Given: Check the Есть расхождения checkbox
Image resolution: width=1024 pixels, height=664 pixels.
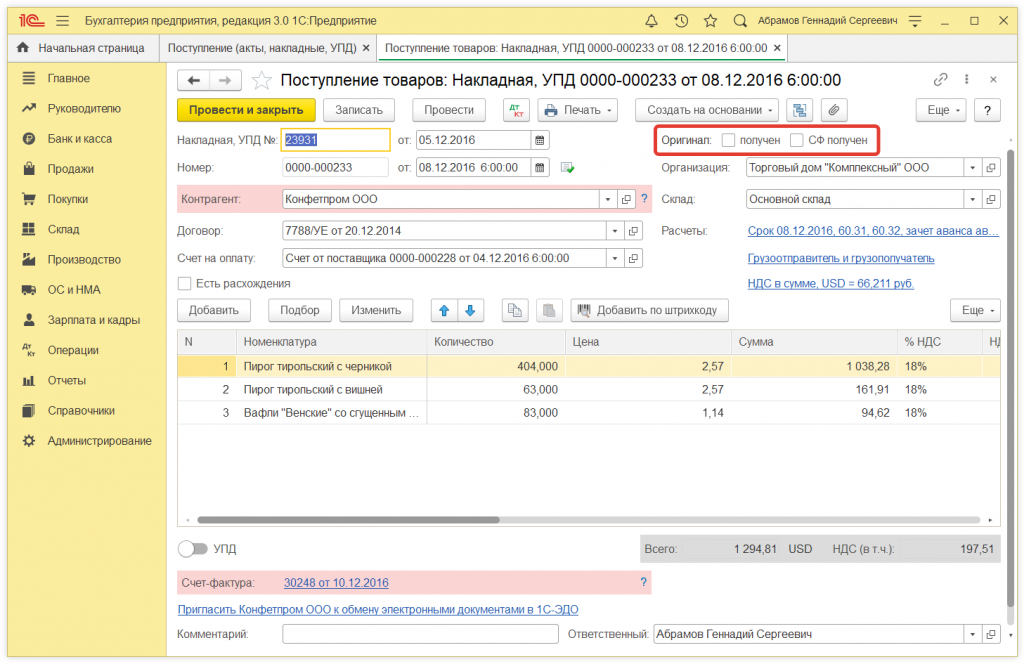Looking at the screenshot, I should (184, 283).
